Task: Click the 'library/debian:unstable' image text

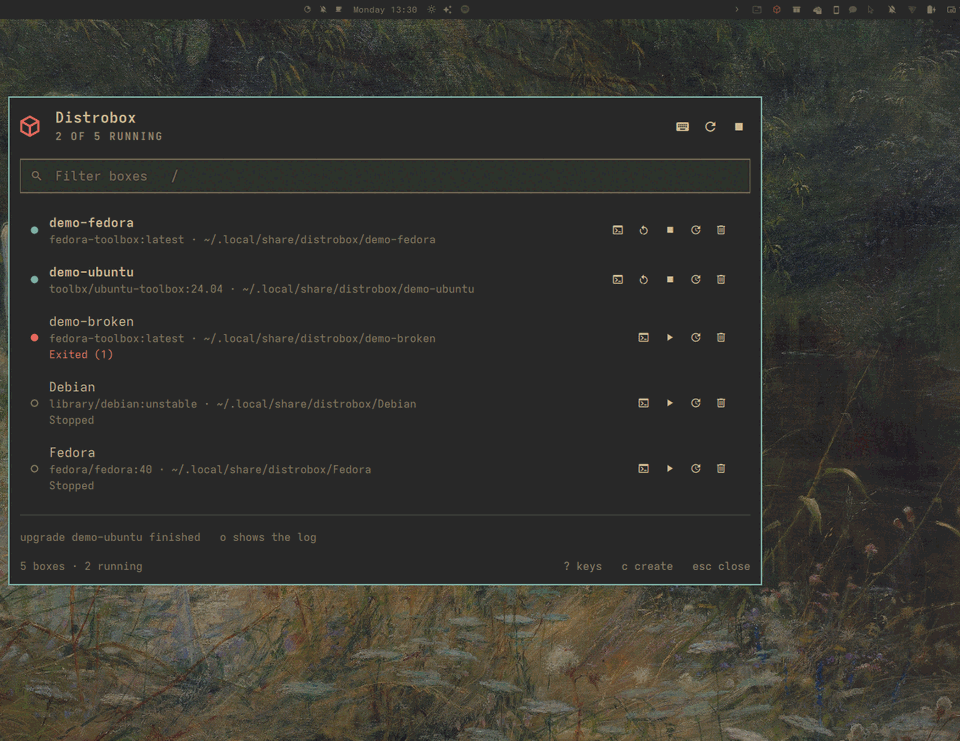Action: click(x=123, y=404)
